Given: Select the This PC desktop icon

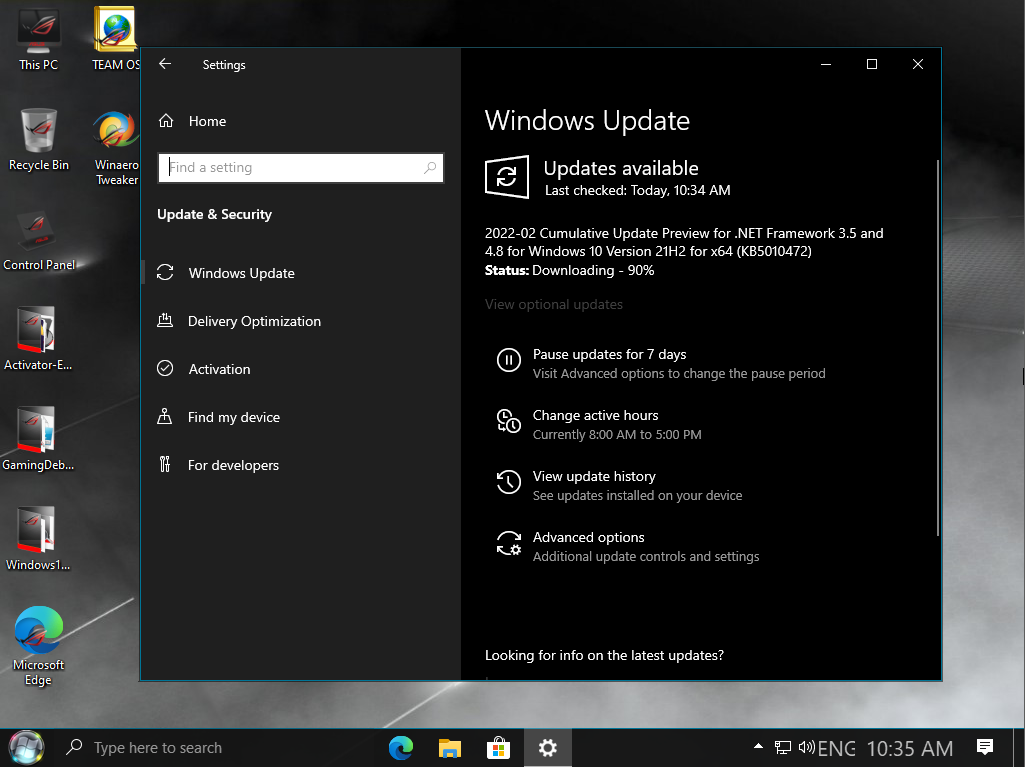Looking at the screenshot, I should click(x=38, y=38).
